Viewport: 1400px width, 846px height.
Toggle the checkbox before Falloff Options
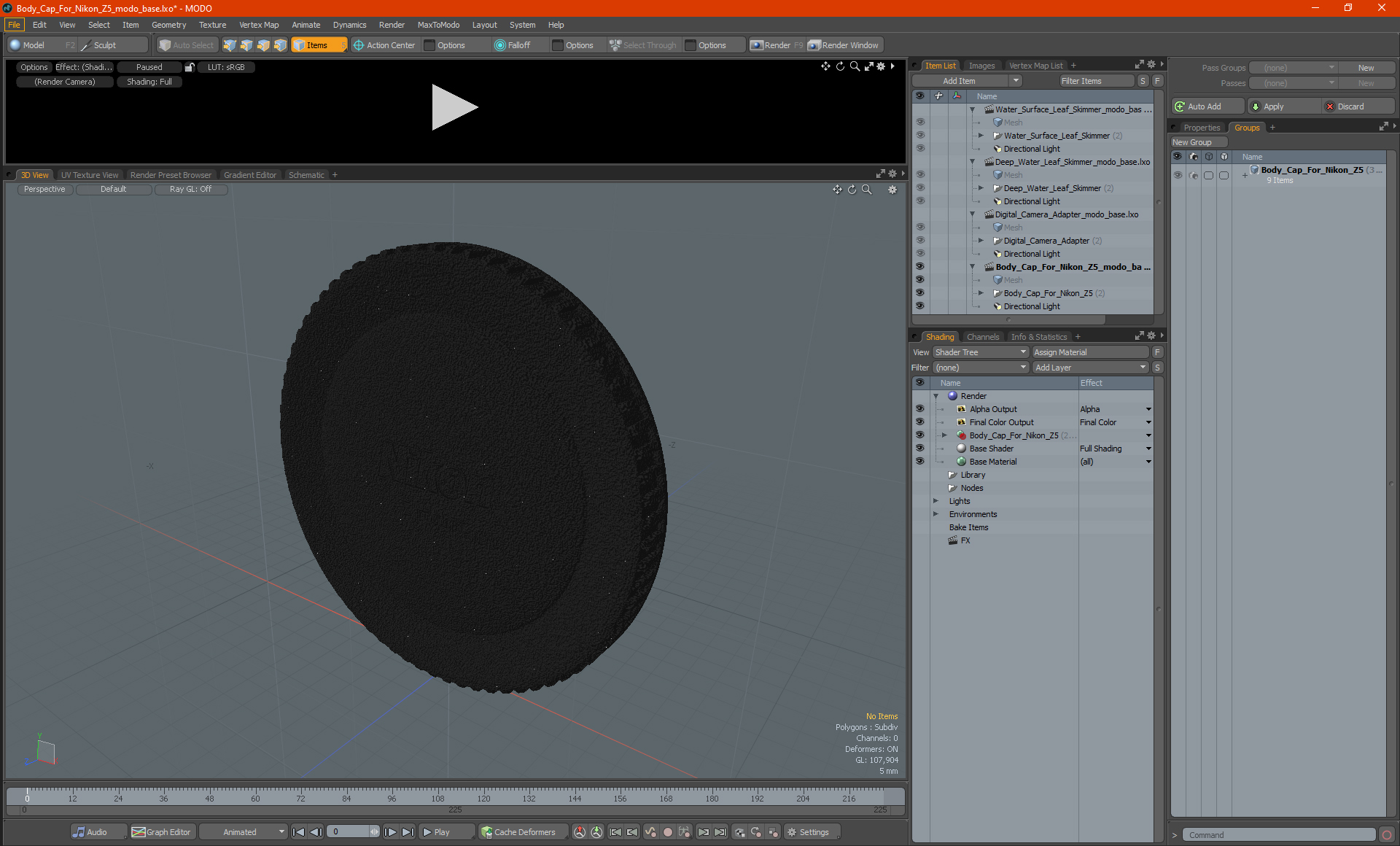[x=558, y=45]
